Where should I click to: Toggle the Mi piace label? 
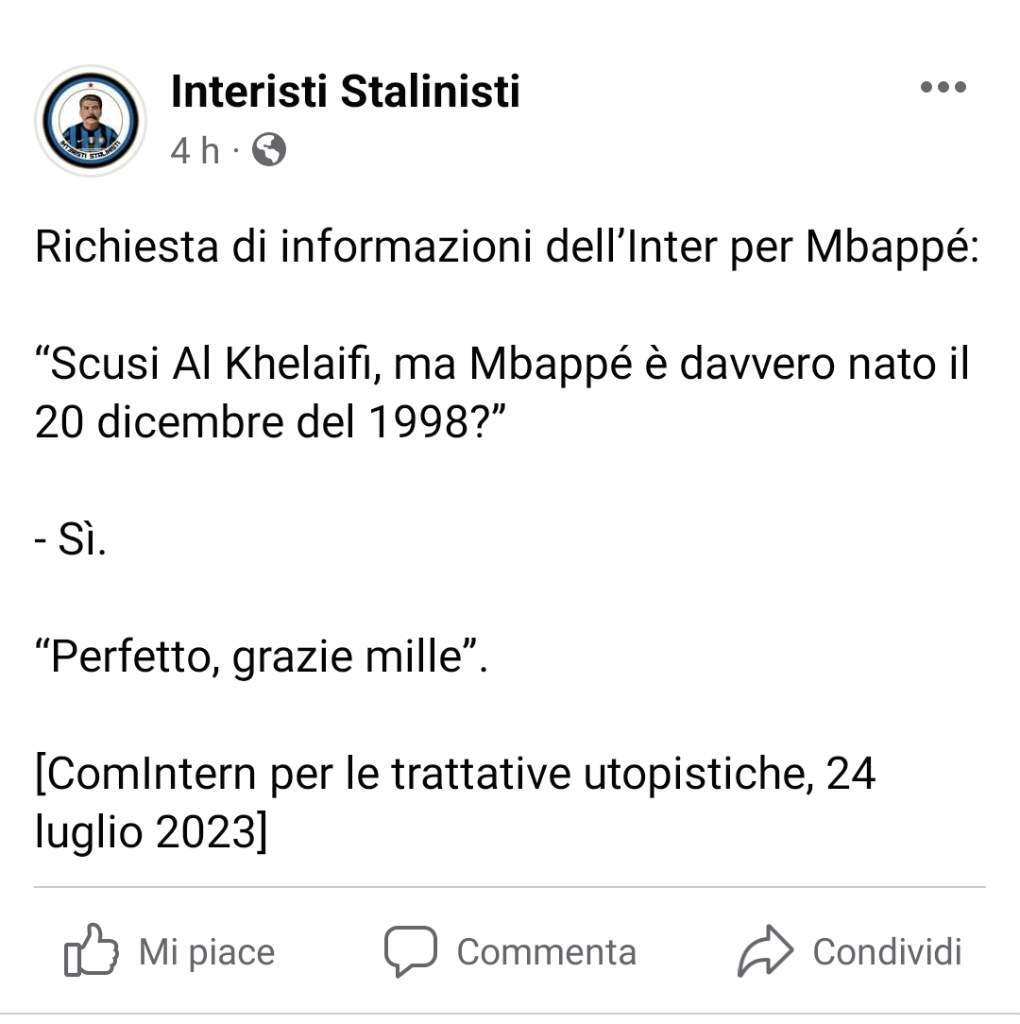pos(207,952)
